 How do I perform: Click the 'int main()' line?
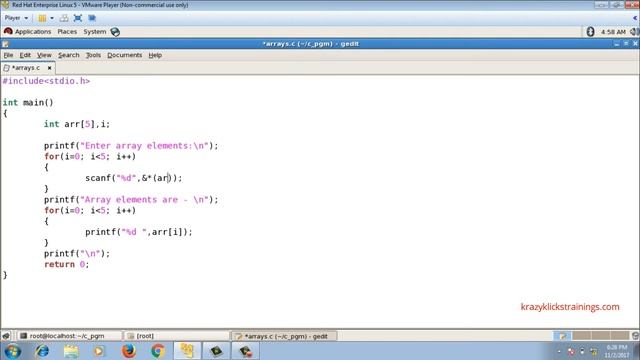28,102
